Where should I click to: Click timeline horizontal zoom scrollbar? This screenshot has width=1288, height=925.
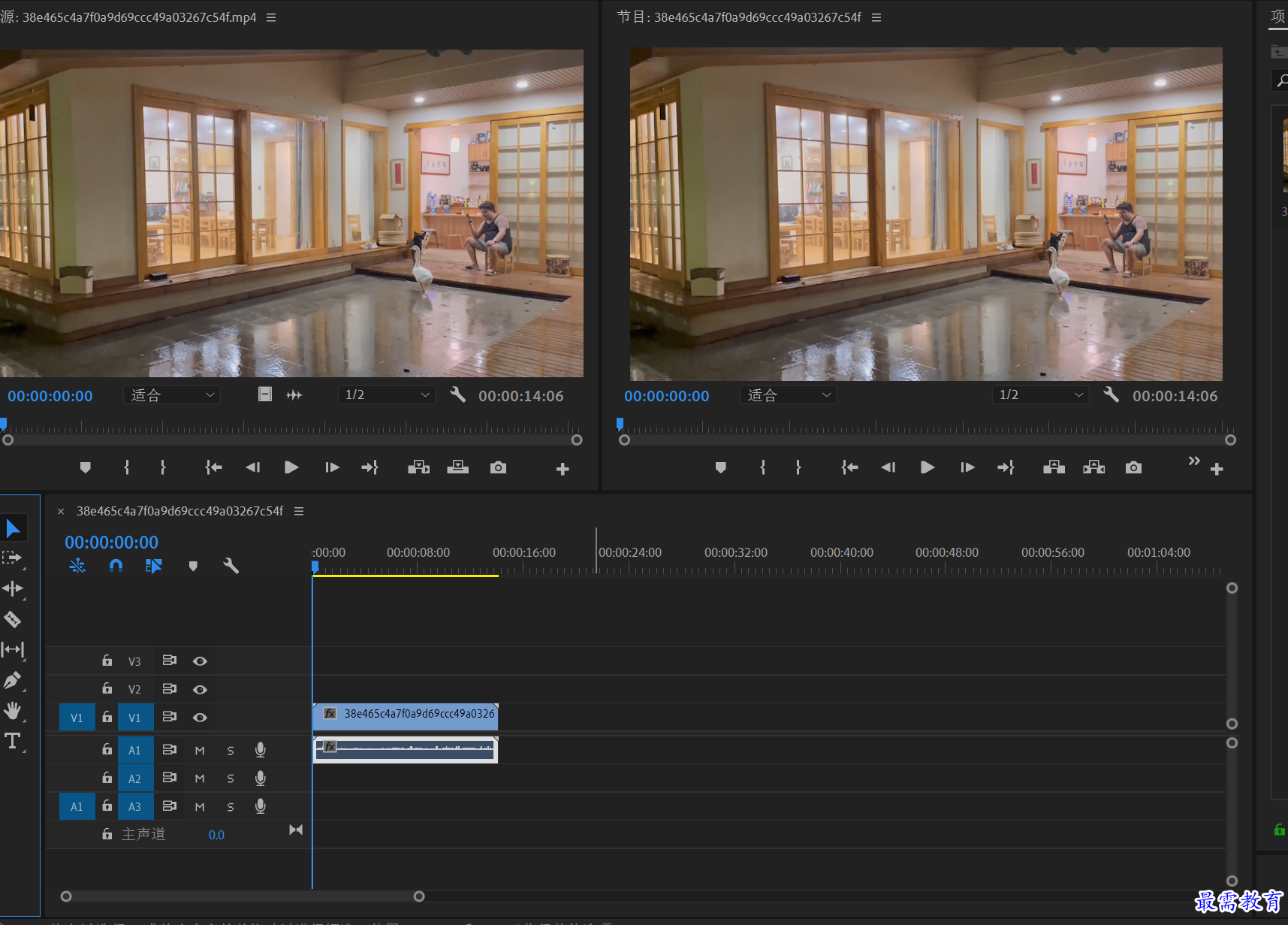pyautogui.click(x=243, y=896)
